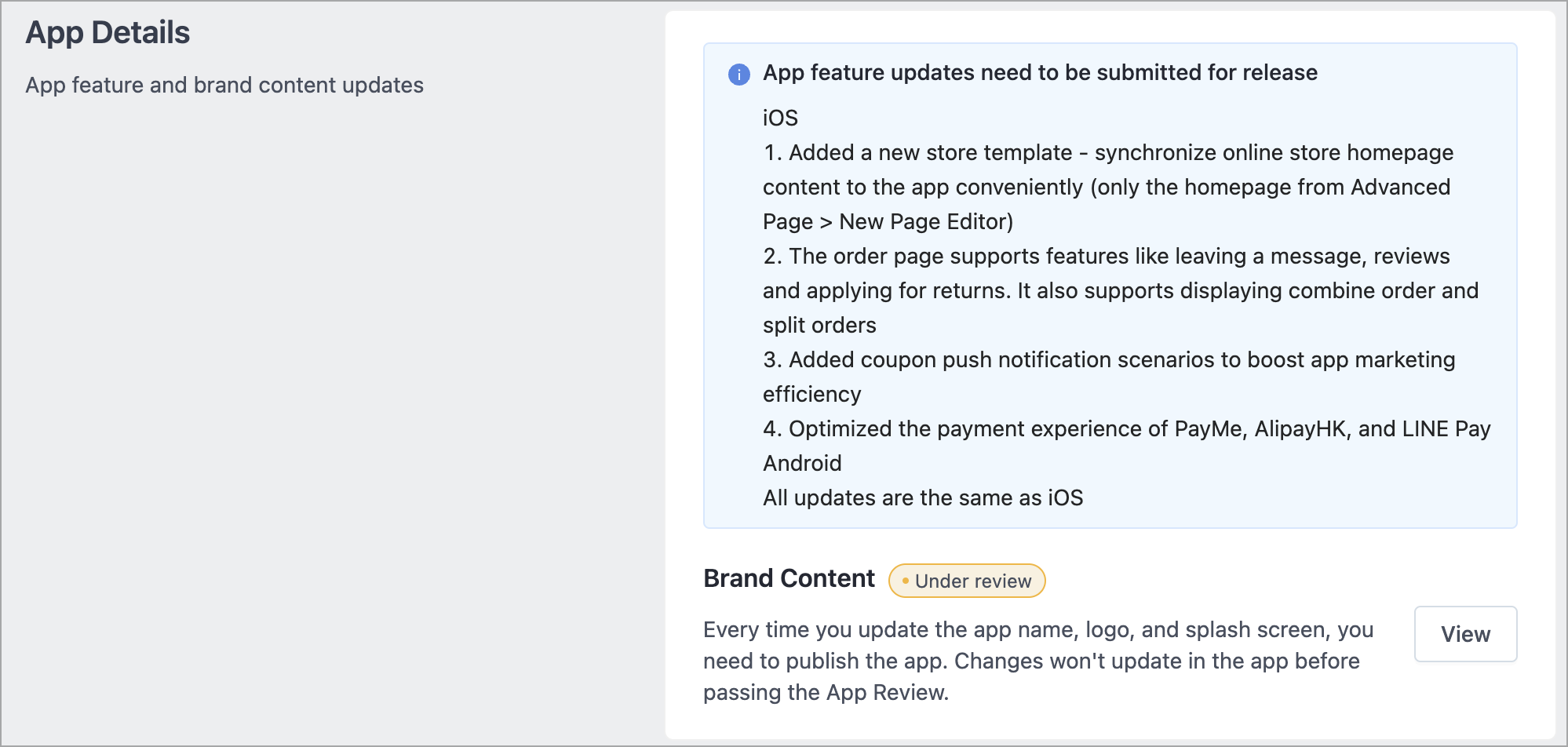
Task: Select the Brand Content section heading
Action: tap(789, 578)
